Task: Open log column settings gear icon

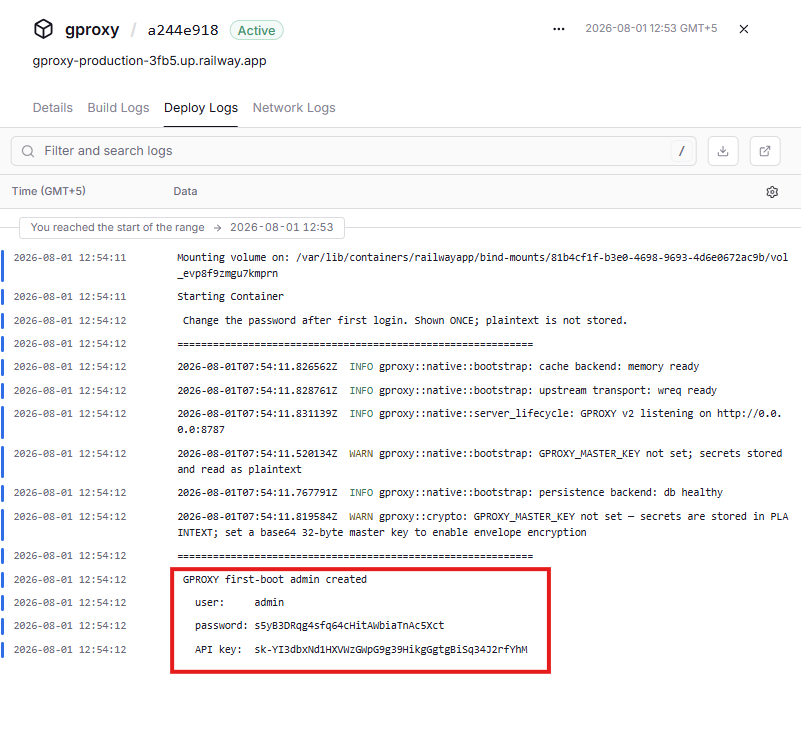Action: [772, 192]
